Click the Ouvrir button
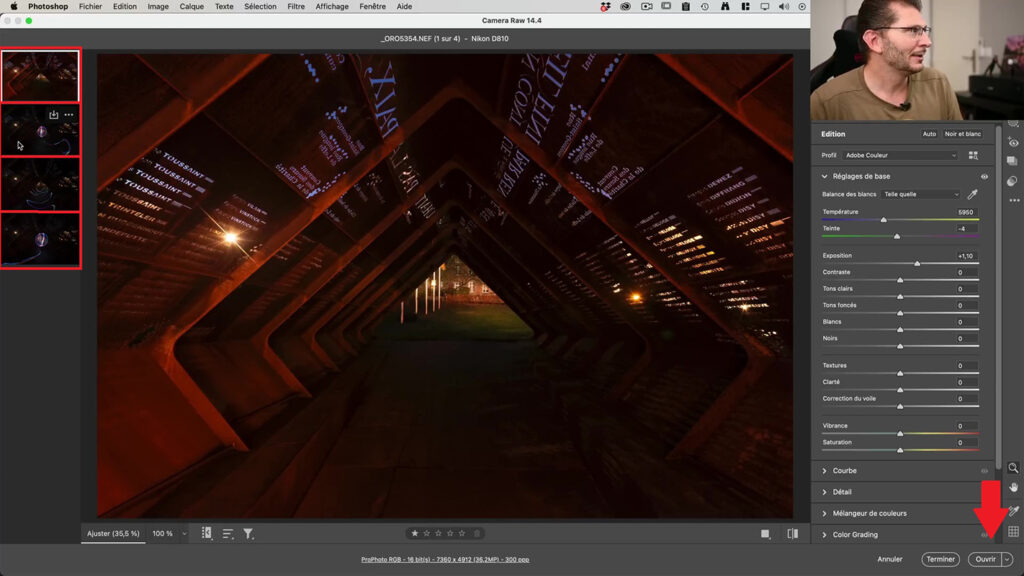This screenshot has width=1024, height=576. click(986, 559)
